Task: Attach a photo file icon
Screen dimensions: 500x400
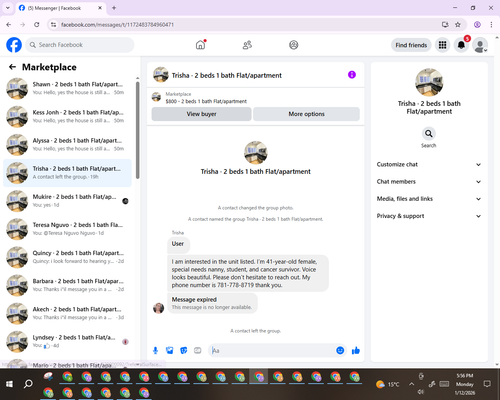Action: (x=169, y=350)
